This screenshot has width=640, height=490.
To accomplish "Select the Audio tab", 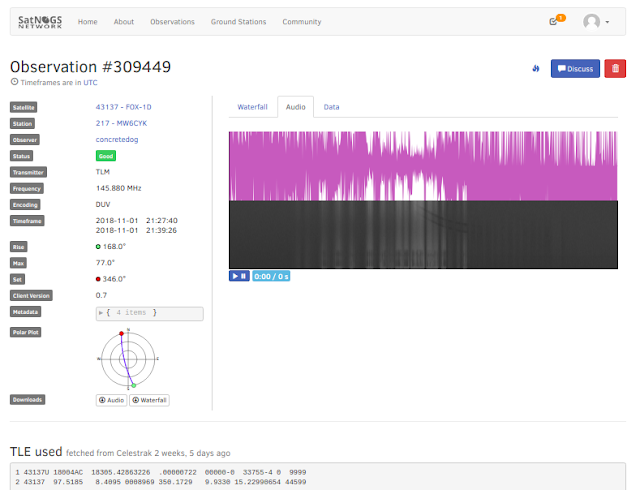I will coord(296,107).
